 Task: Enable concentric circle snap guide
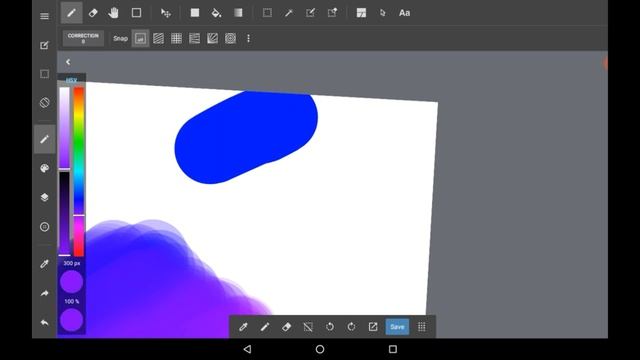tap(230, 38)
